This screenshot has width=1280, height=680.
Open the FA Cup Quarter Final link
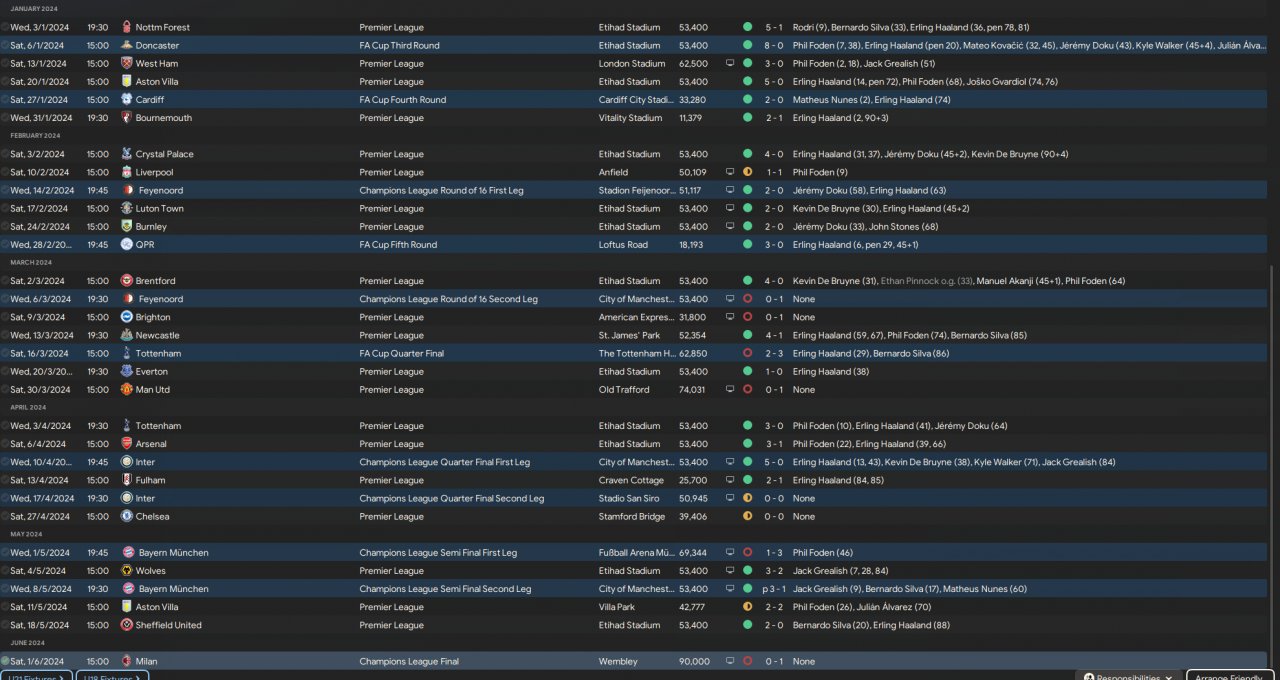coord(401,353)
